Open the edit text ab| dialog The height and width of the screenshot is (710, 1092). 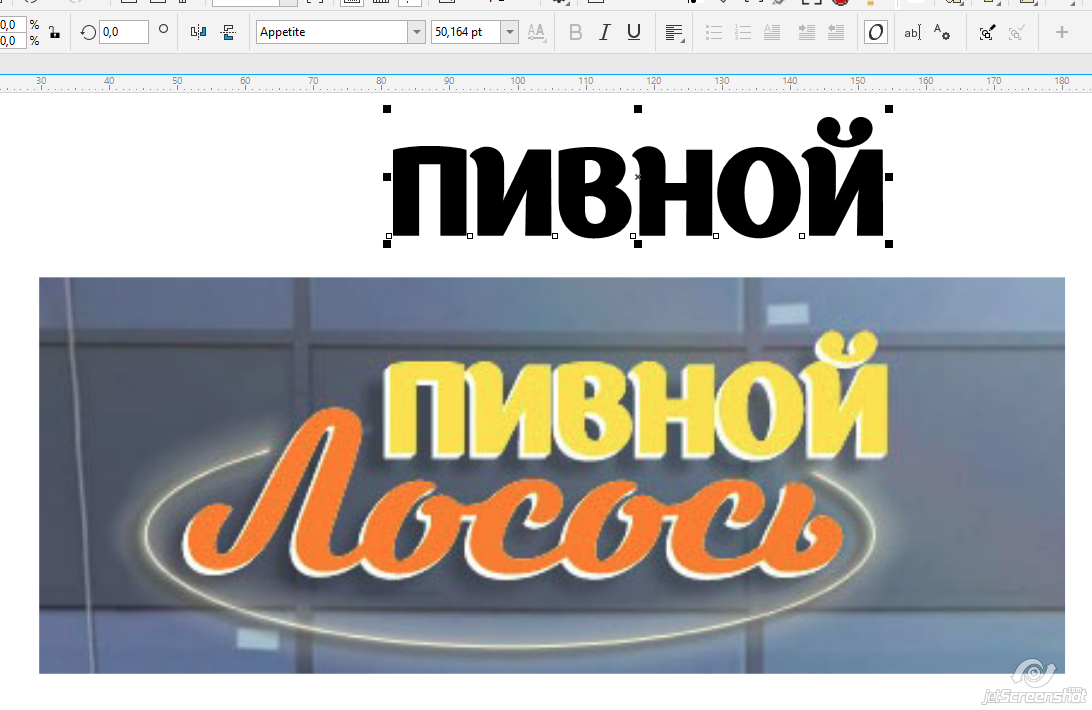point(912,32)
